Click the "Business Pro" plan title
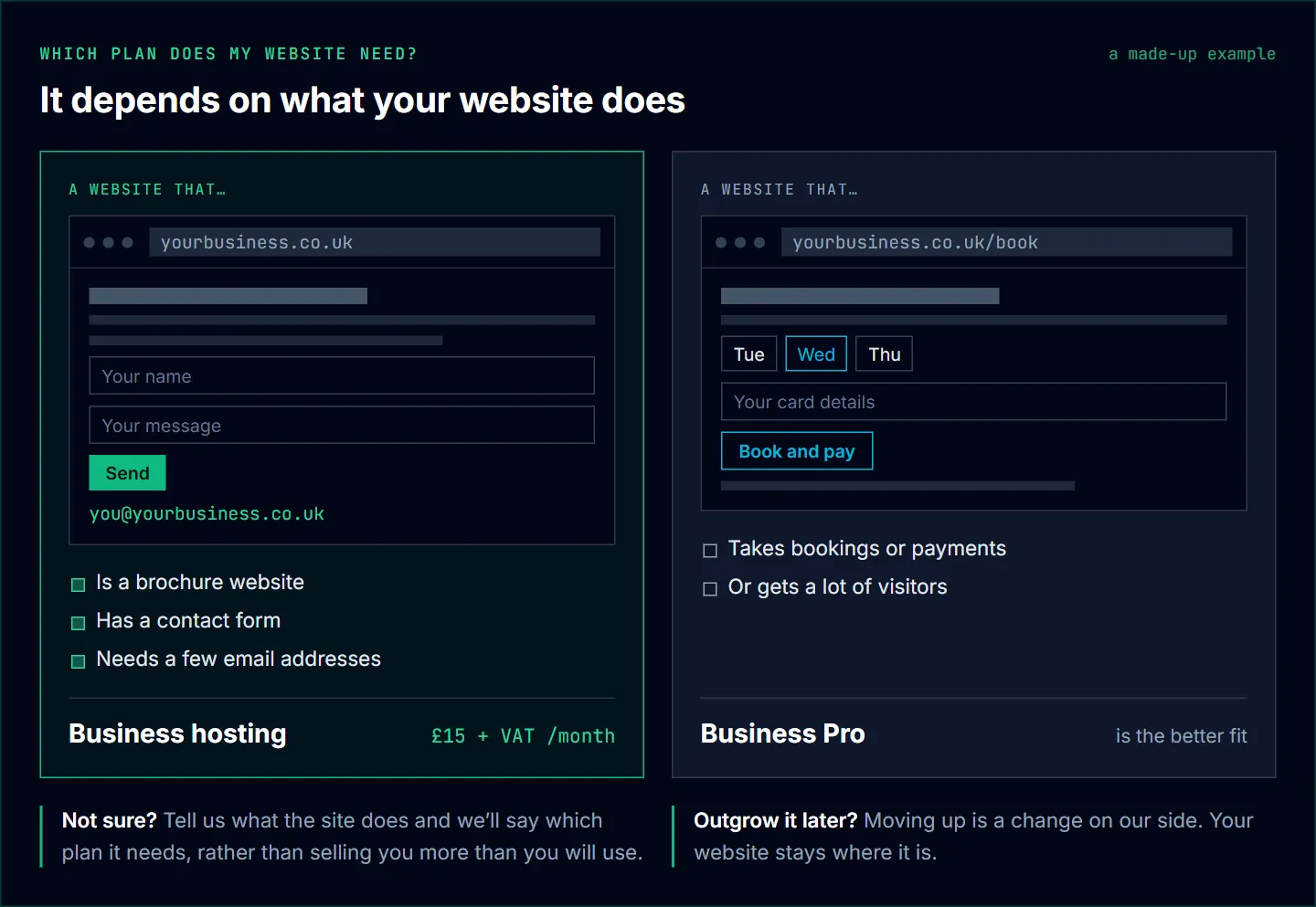This screenshot has width=1316, height=907. tap(782, 733)
